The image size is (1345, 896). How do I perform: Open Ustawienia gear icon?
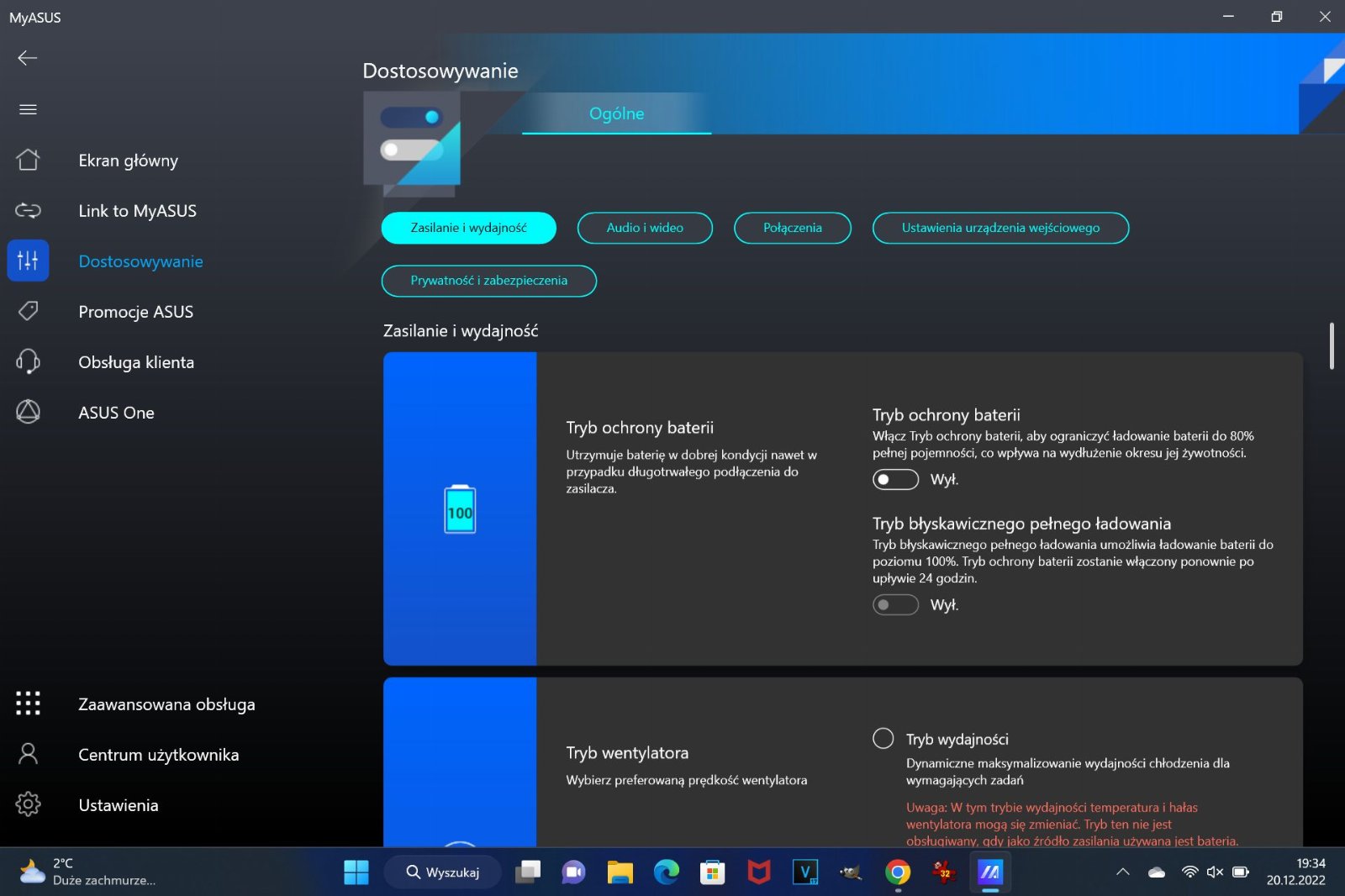[28, 804]
